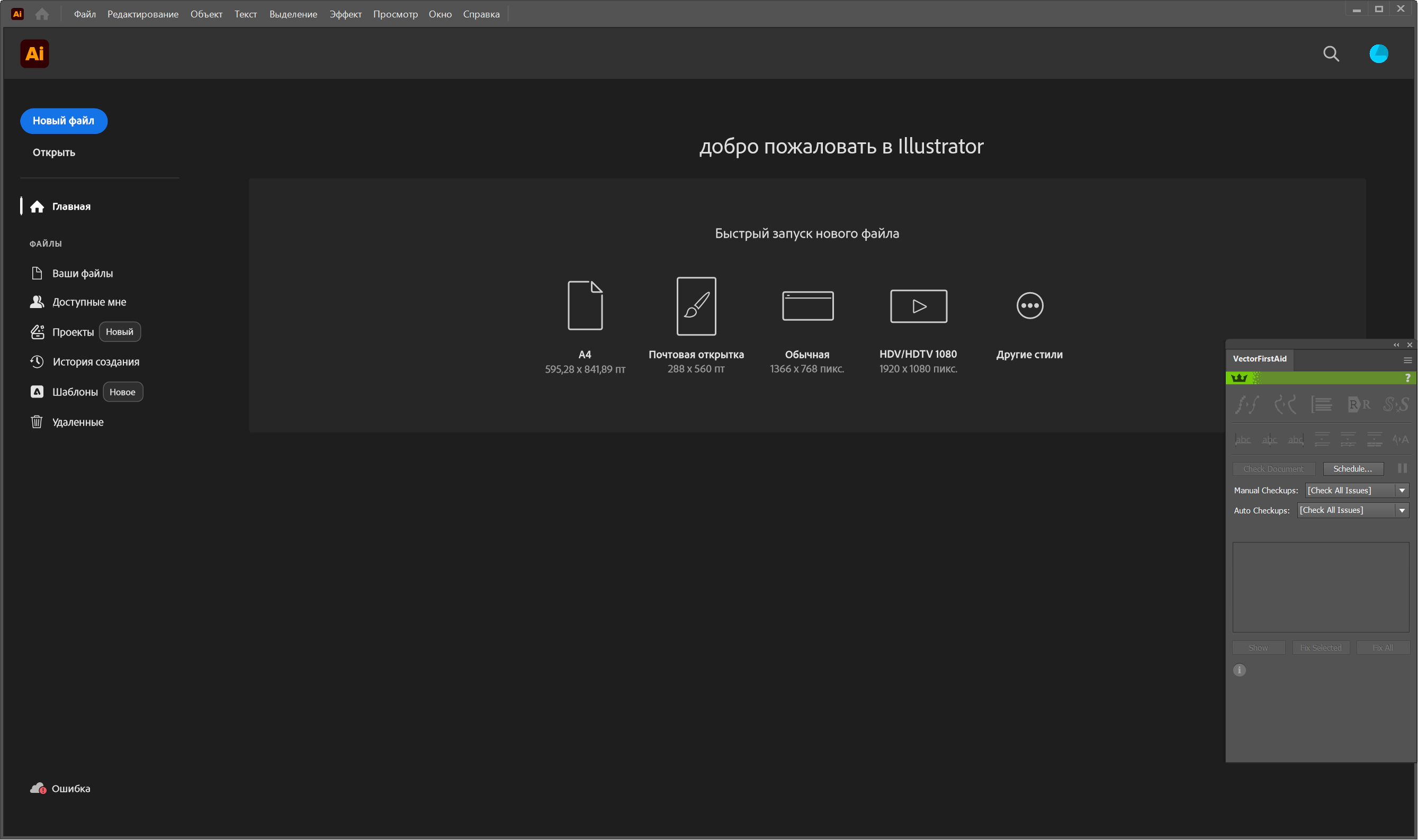Open the Выделение menu
Image resolution: width=1418 pixels, height=840 pixels.
[x=293, y=14]
